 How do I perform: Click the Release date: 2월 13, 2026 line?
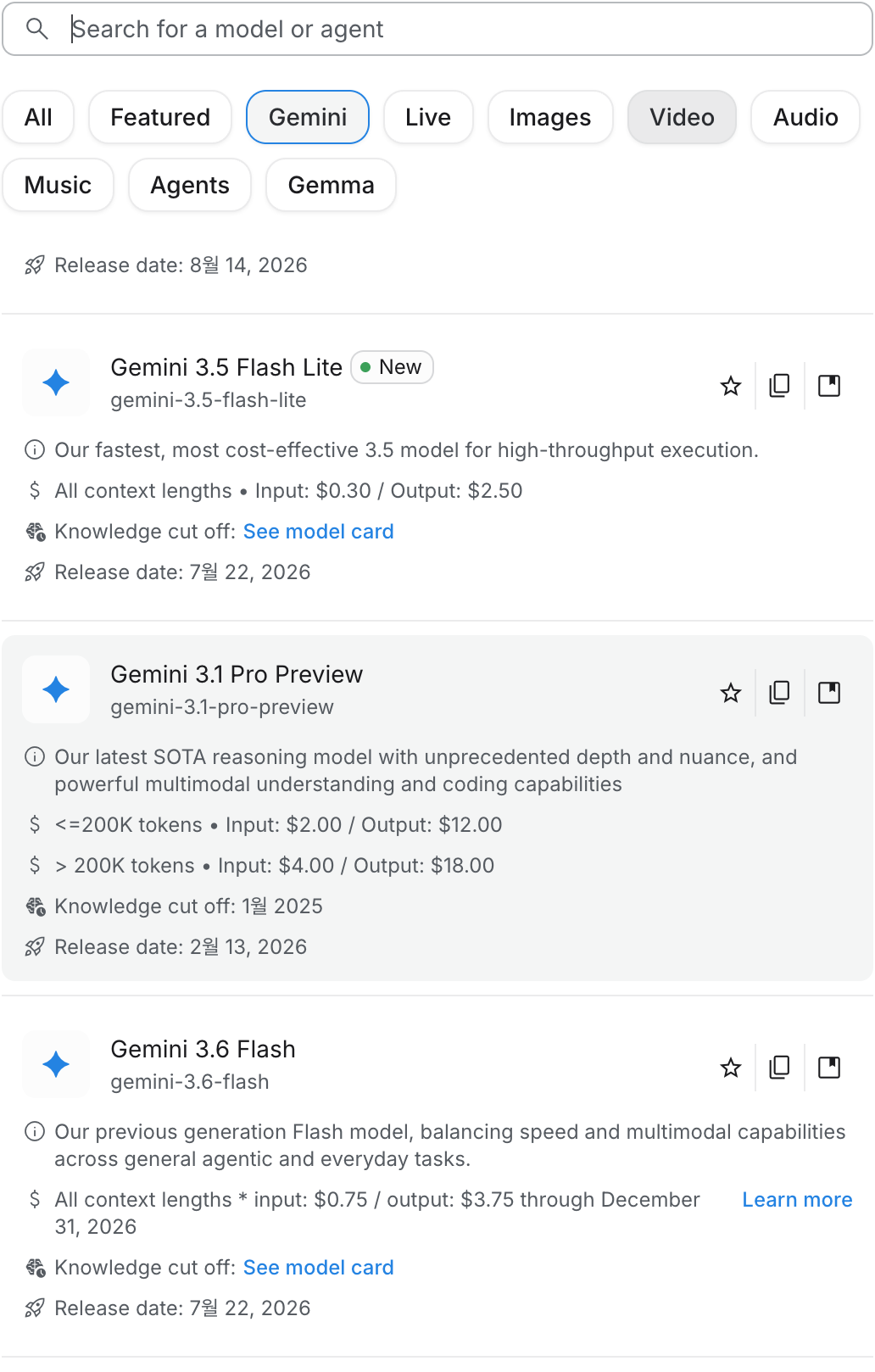point(181,947)
